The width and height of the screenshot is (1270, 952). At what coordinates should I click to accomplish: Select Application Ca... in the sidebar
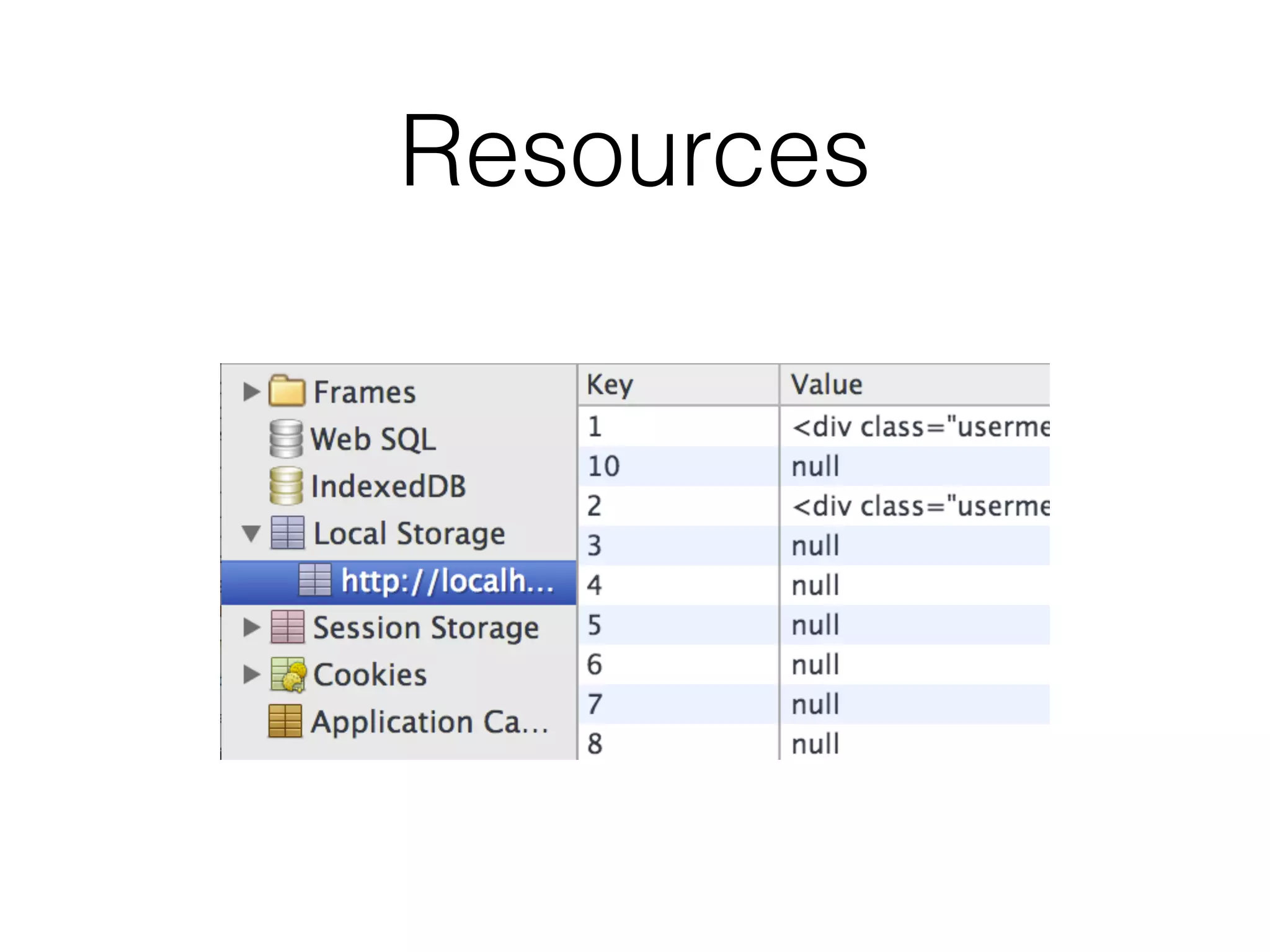430,723
